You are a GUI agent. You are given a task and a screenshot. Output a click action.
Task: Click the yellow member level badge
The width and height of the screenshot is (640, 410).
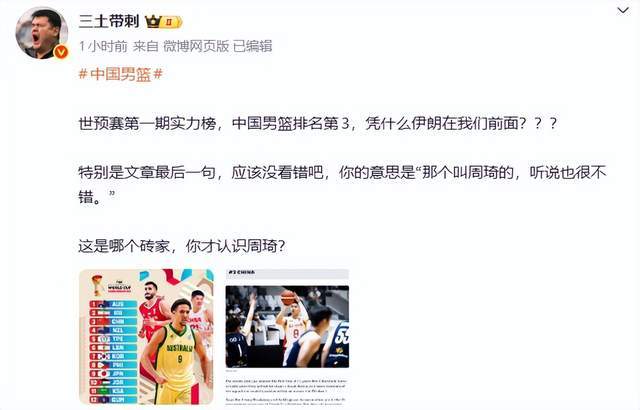point(171,22)
